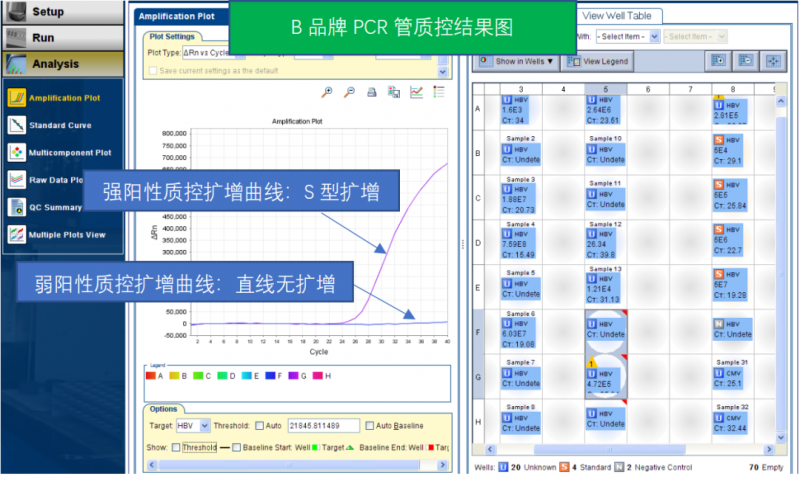Click the Show in Wells icon
Image resolution: width=800 pixels, height=477 pixels.
click(x=484, y=61)
